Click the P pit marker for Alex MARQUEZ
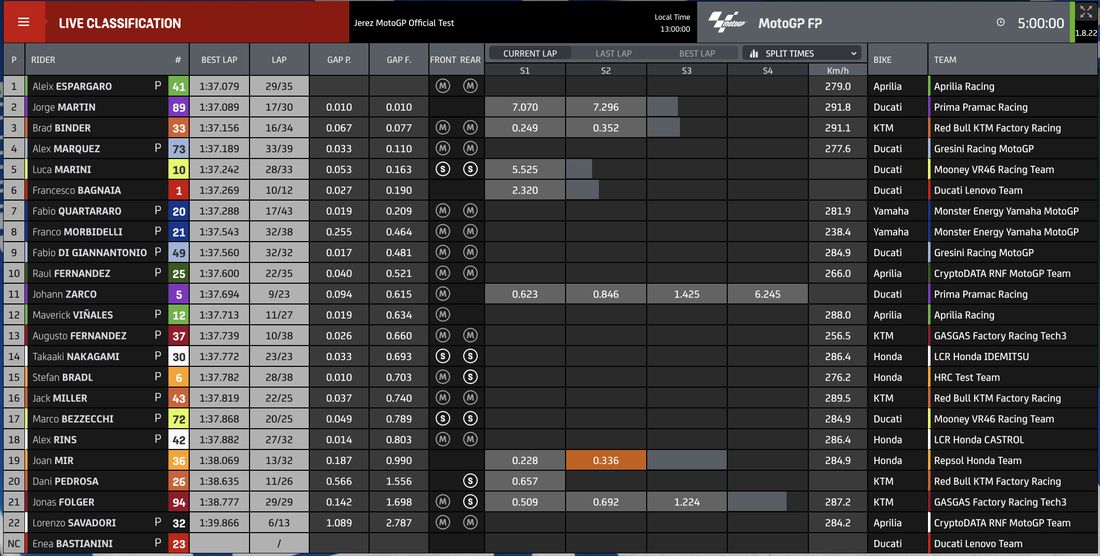The height and width of the screenshot is (556, 1100). 158,149
